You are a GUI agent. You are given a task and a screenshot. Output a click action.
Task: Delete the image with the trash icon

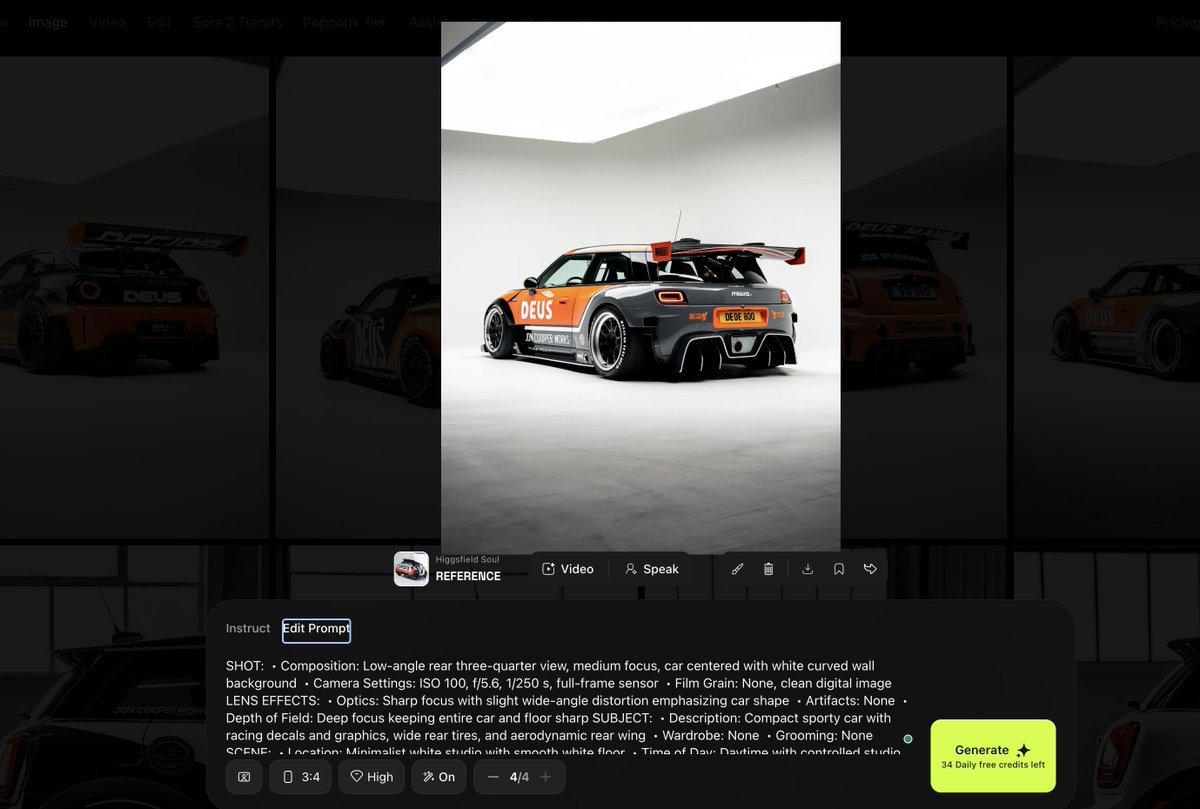click(x=768, y=569)
